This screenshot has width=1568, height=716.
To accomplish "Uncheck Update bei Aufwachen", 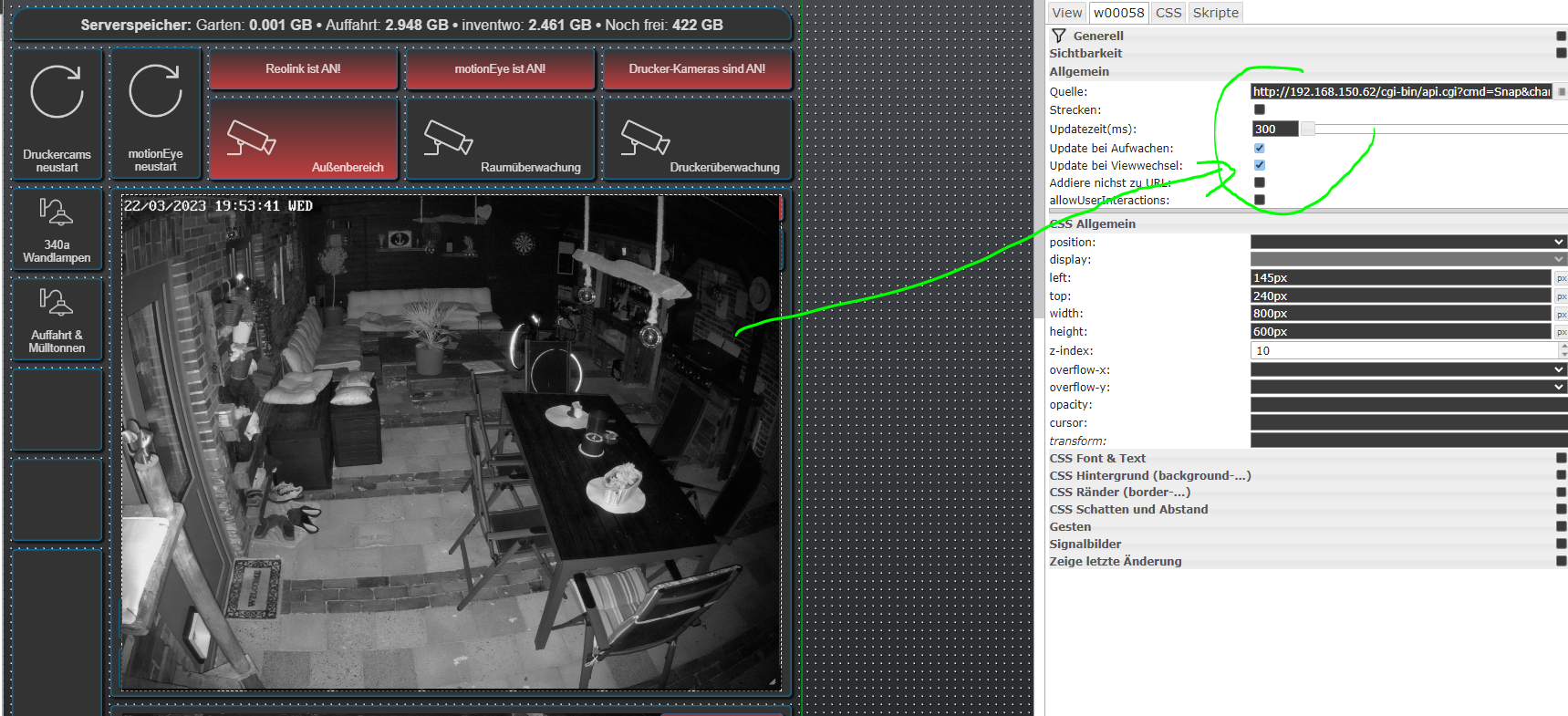I will (1260, 148).
